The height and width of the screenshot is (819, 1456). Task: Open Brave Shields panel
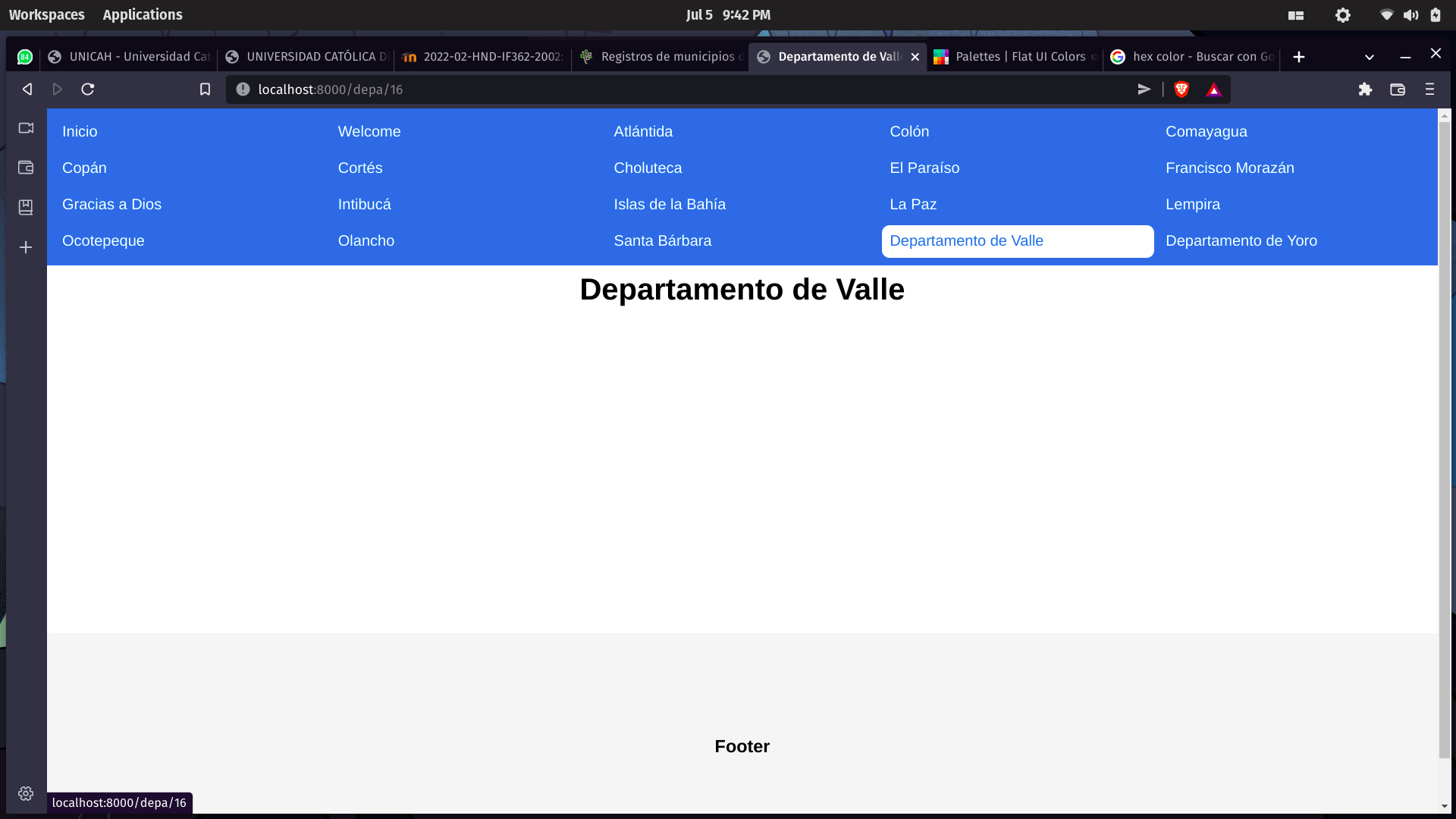click(x=1181, y=89)
